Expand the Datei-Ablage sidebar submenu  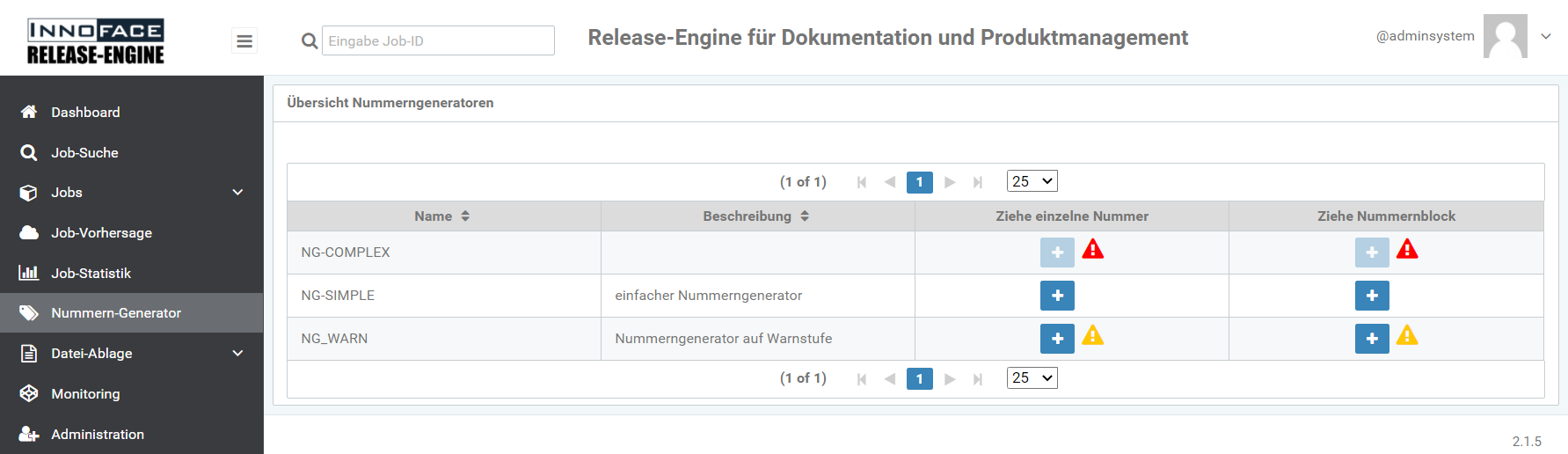click(237, 354)
